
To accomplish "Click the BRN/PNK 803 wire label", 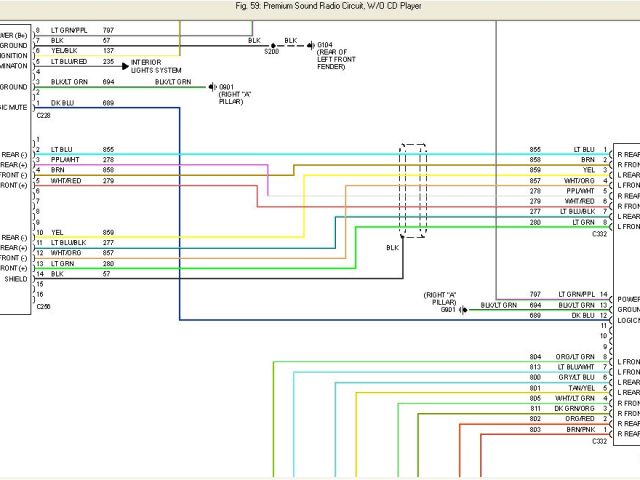I will click(579, 429).
